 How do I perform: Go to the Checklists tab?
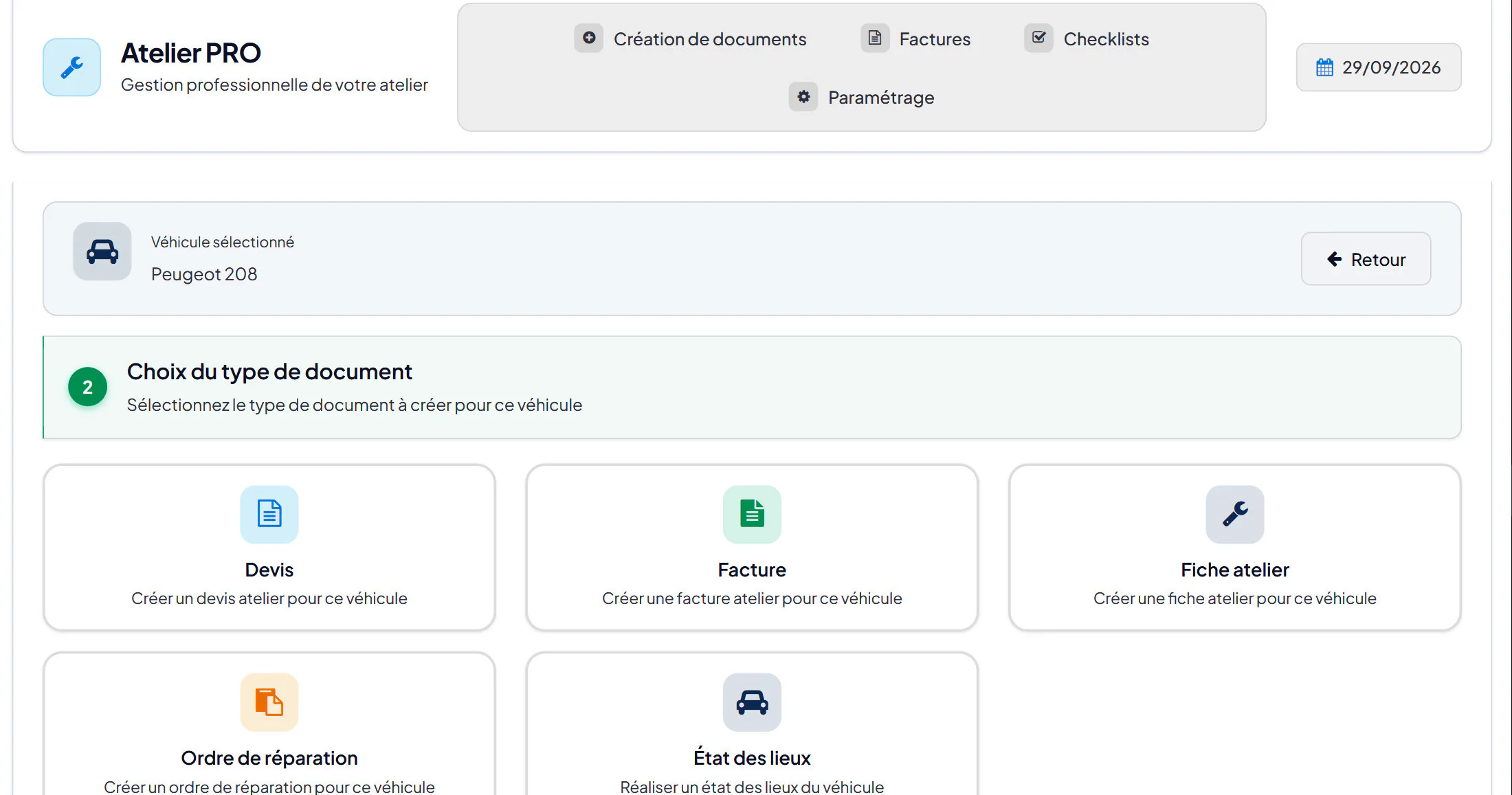click(x=1087, y=38)
